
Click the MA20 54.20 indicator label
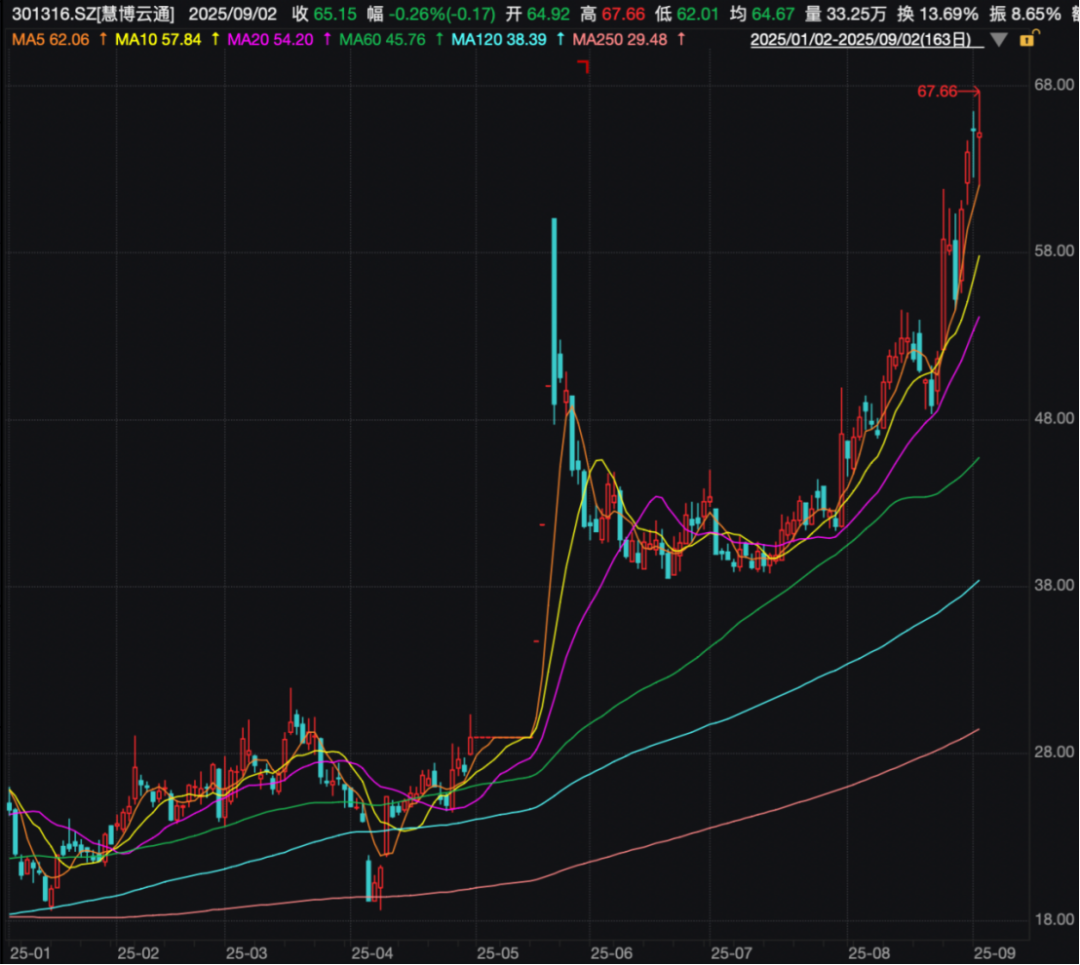270,40
